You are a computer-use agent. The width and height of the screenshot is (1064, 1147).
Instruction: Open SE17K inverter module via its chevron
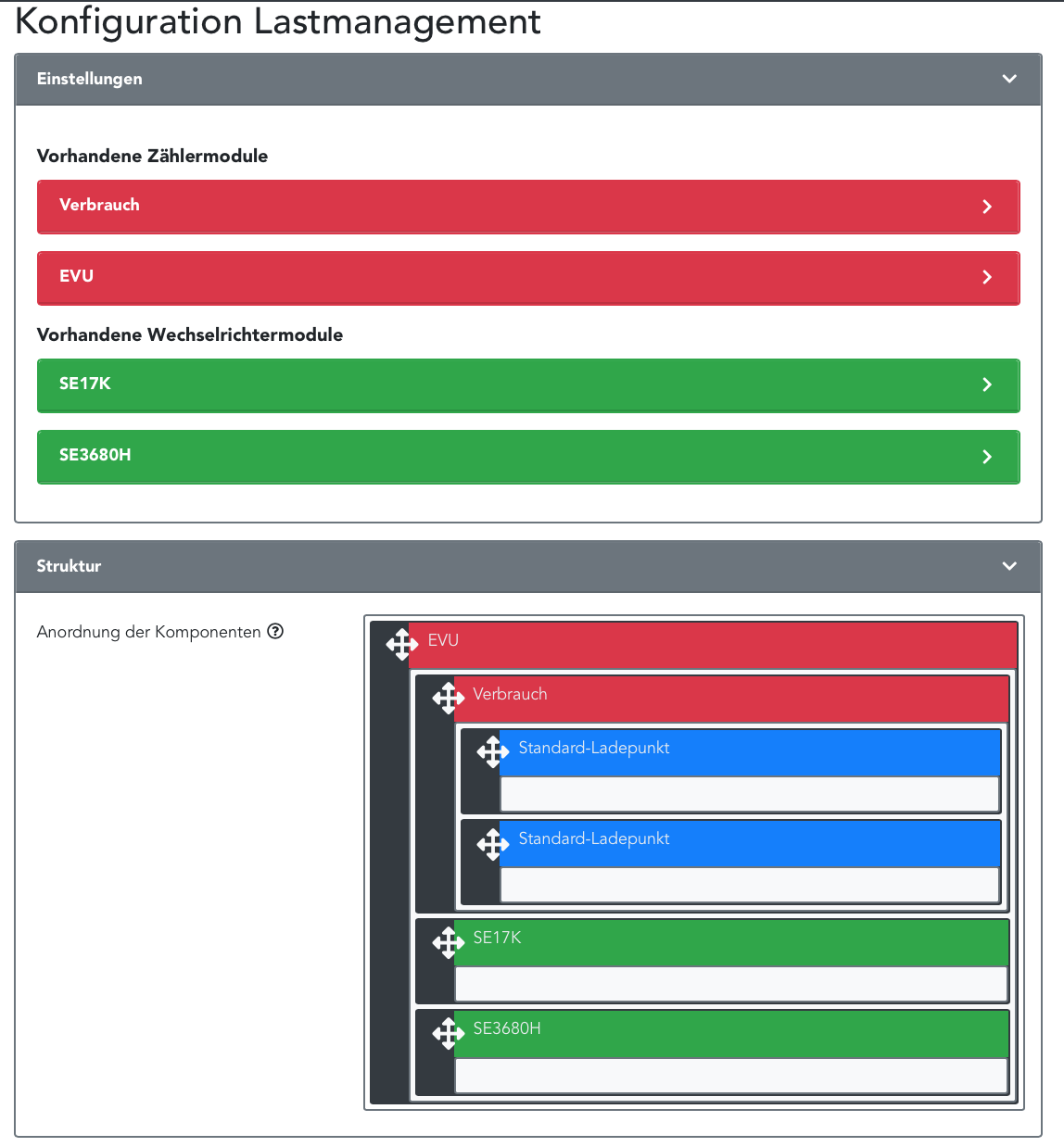click(987, 384)
